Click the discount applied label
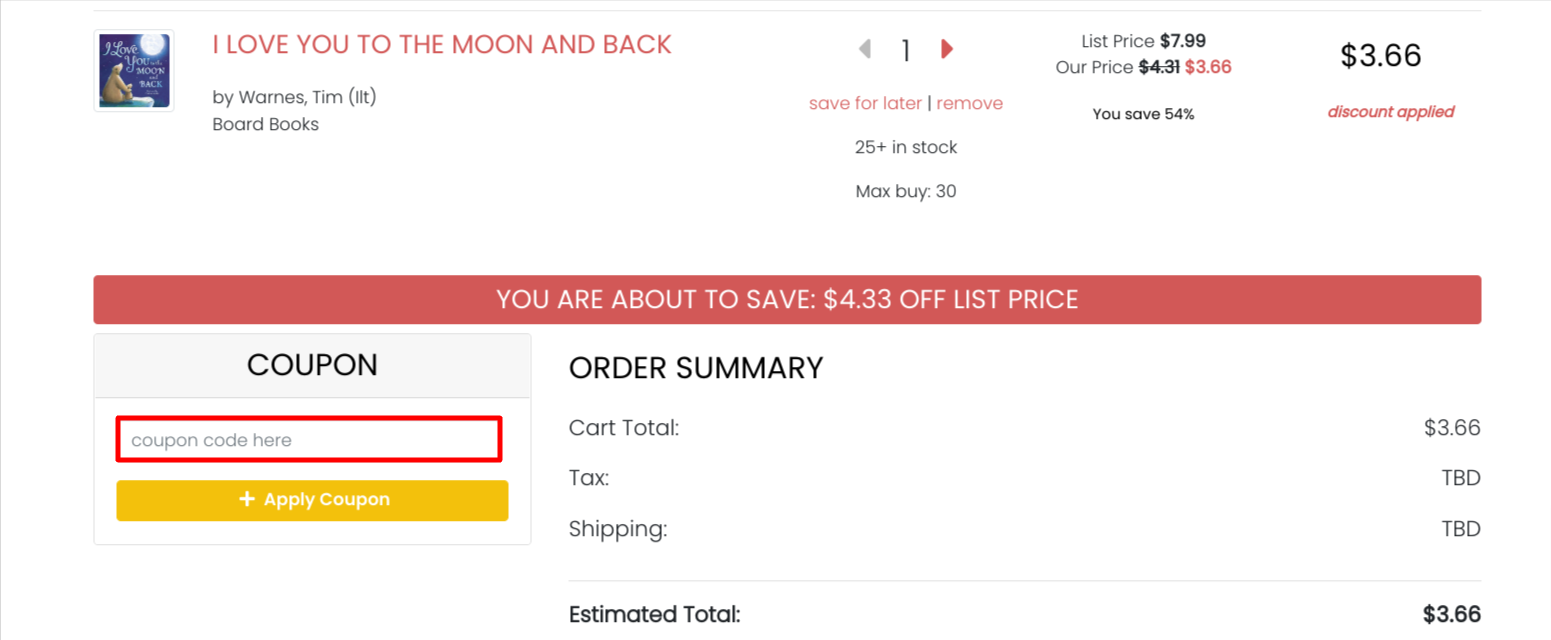Viewport: 1551px width, 640px height. pos(1390,111)
